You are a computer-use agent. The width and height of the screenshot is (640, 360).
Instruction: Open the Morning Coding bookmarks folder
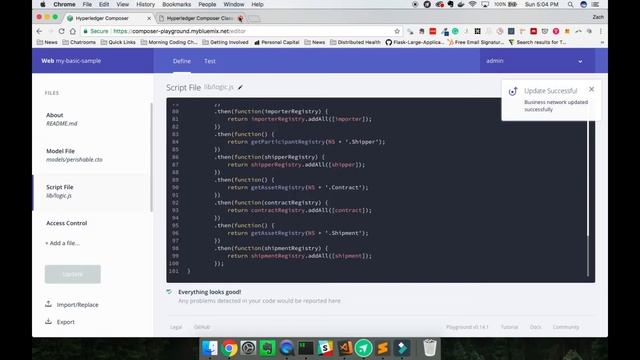click(x=169, y=42)
